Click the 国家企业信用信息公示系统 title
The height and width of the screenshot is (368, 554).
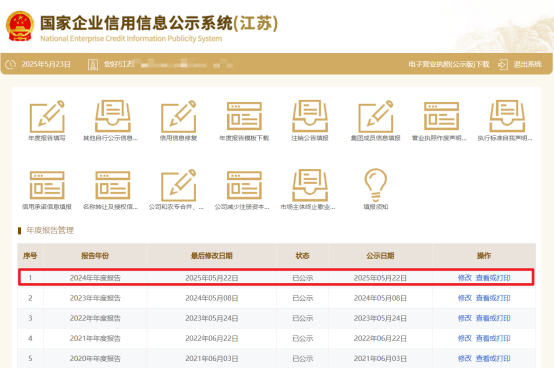point(159,23)
